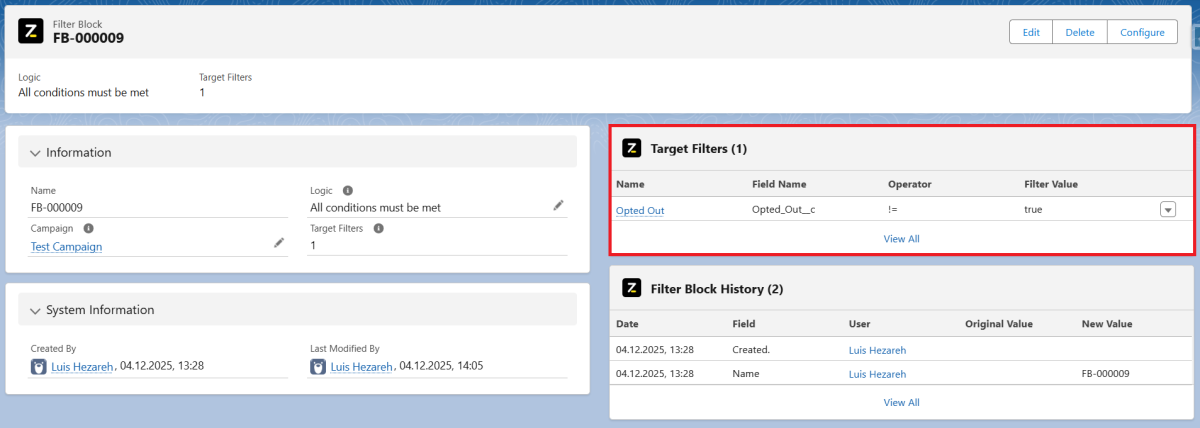Open the Opted Out row actions dropdown
The height and width of the screenshot is (428, 1200).
point(1167,209)
